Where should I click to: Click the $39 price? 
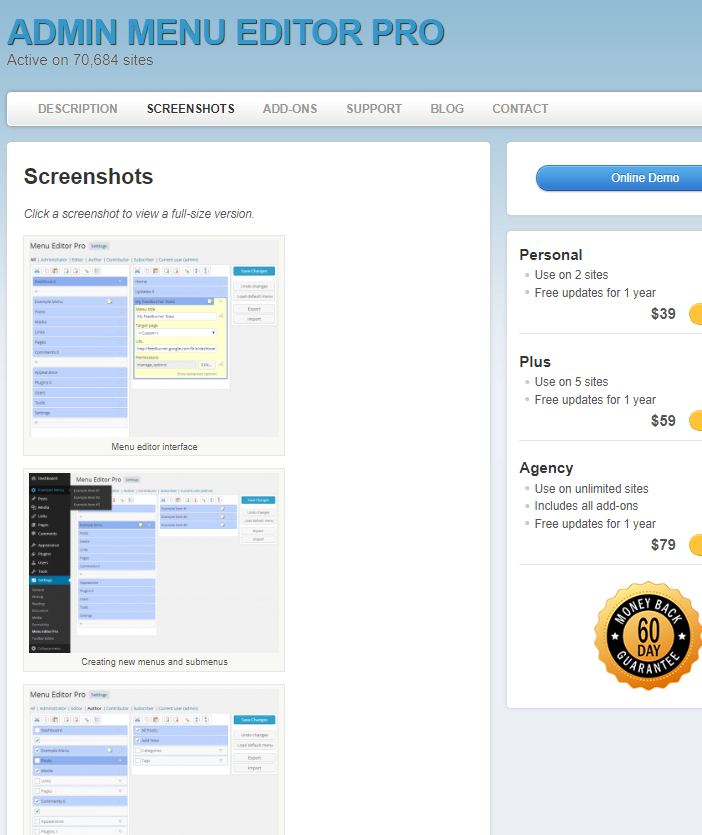663,314
